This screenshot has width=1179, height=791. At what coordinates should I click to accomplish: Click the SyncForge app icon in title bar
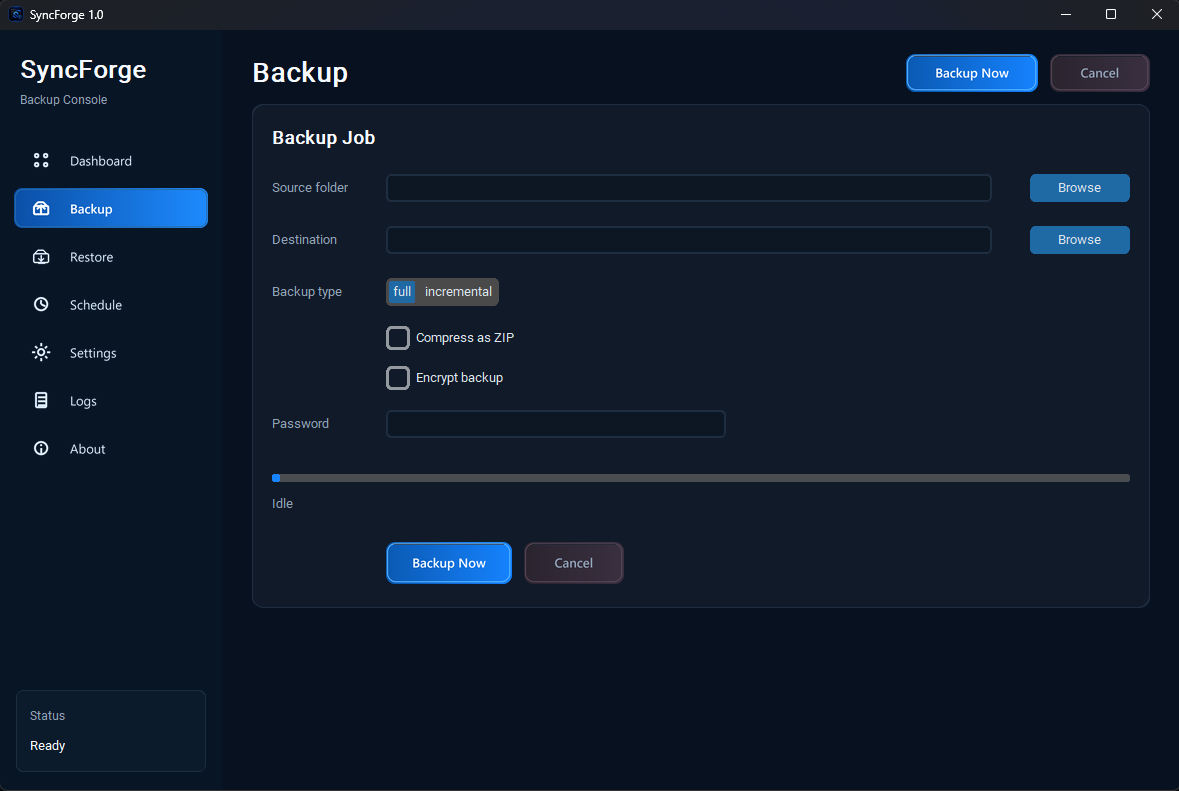pyautogui.click(x=16, y=14)
